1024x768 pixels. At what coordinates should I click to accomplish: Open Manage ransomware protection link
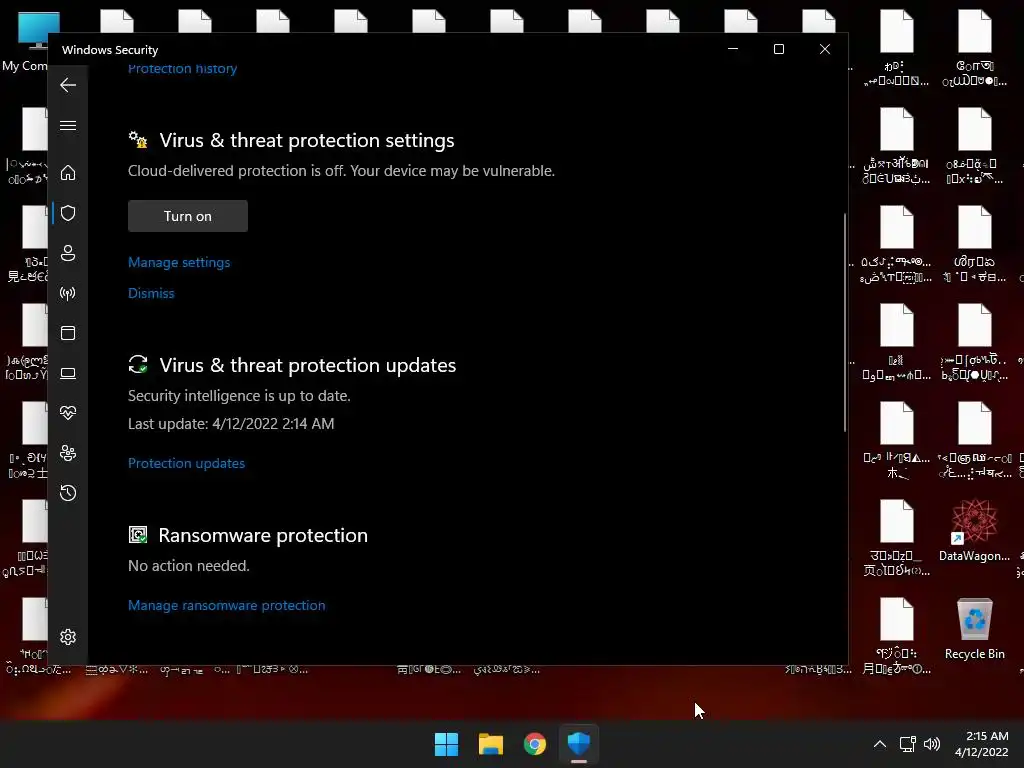(x=227, y=605)
